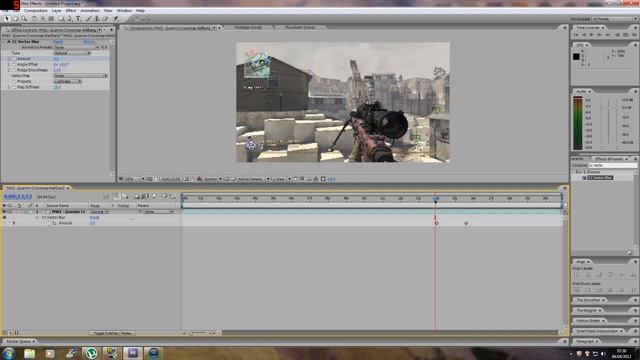Viewport: 640px width, 360px height.
Task: Select the Pan Behind tool
Action: (51, 18)
